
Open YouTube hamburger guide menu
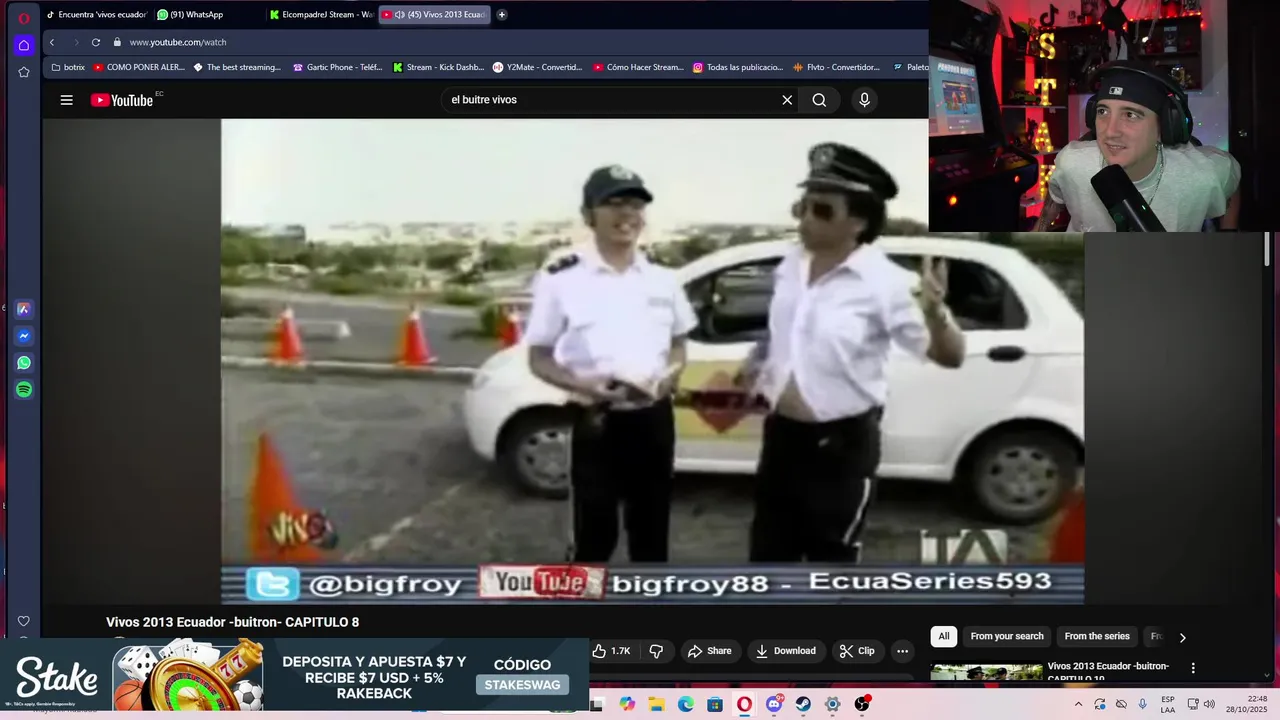[x=66, y=100]
